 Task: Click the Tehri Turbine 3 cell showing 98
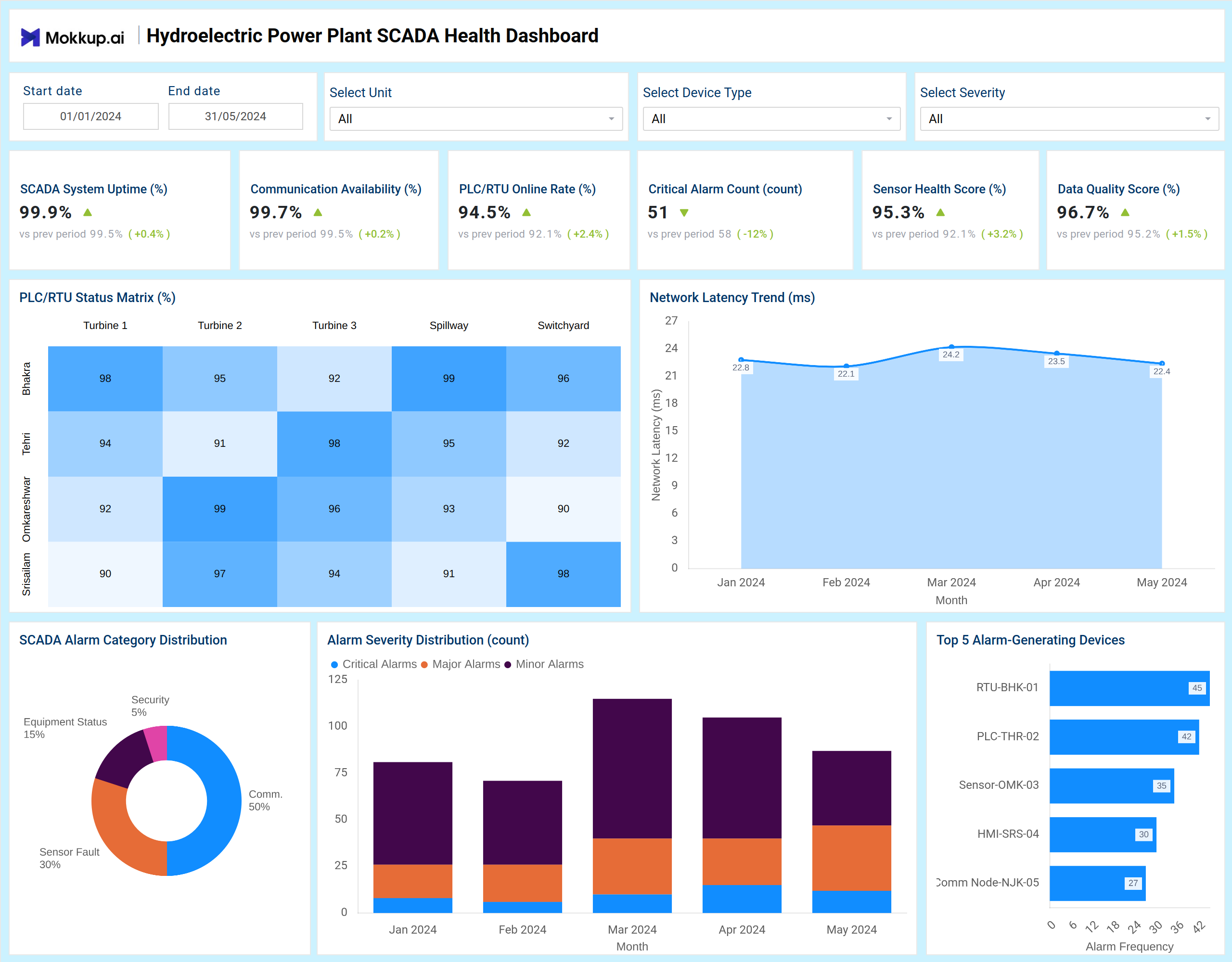click(x=334, y=444)
